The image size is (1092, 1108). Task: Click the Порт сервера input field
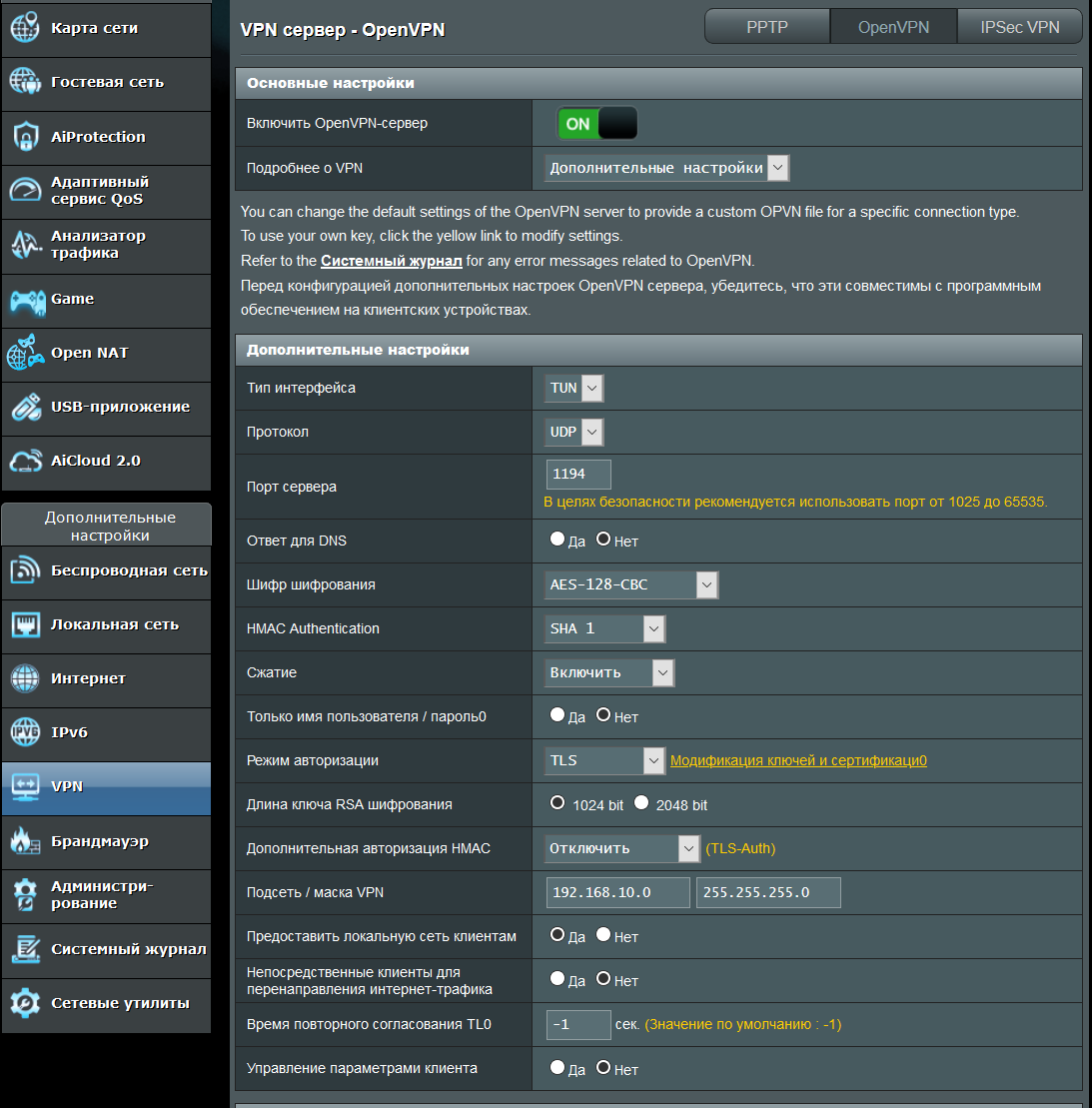coord(578,475)
